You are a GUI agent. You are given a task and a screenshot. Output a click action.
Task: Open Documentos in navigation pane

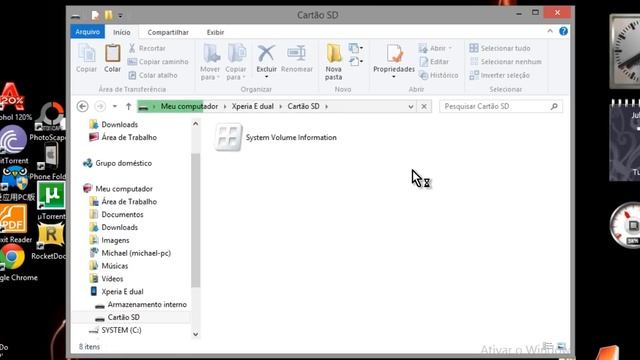116,214
